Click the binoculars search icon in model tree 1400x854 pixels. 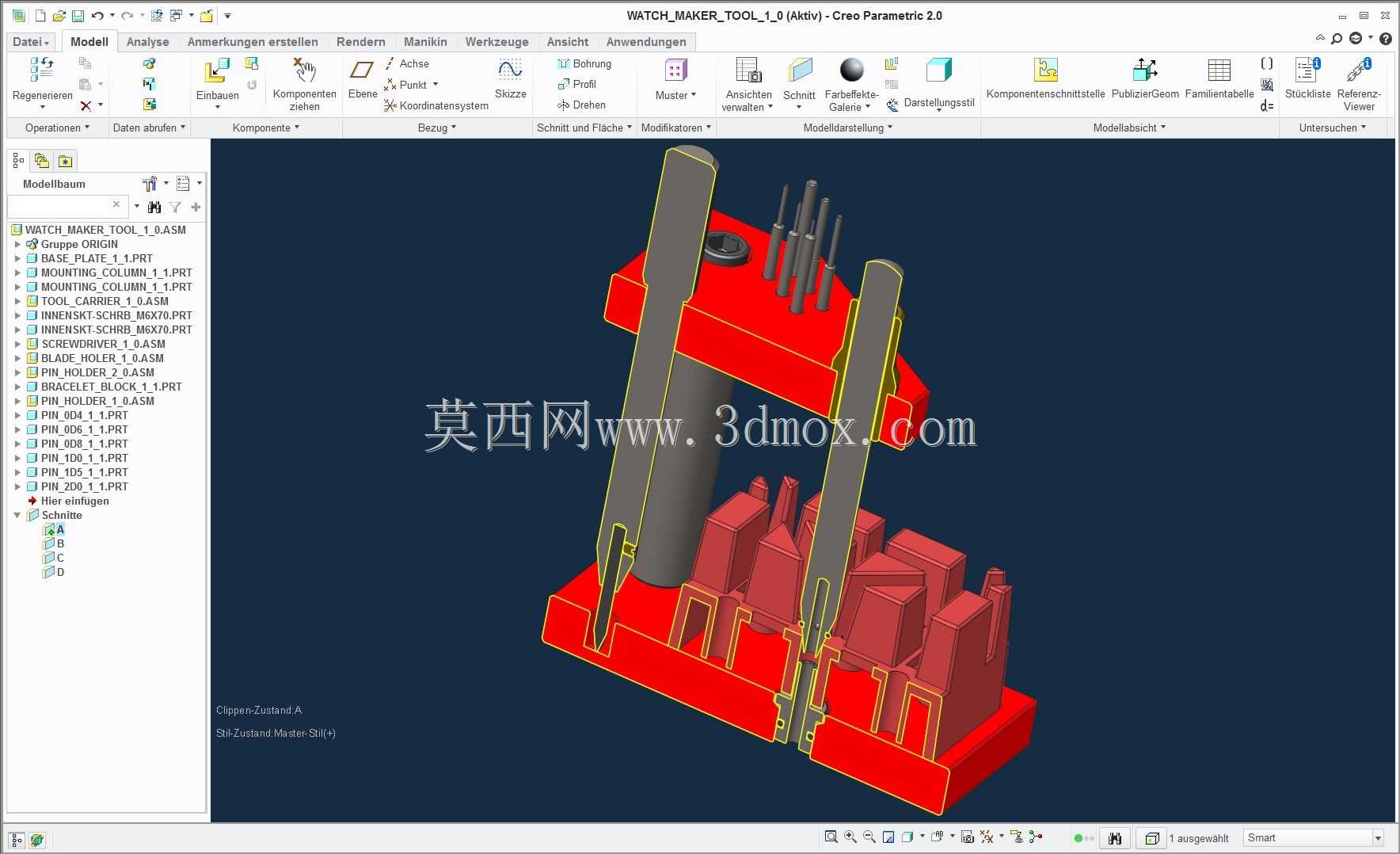point(154,207)
